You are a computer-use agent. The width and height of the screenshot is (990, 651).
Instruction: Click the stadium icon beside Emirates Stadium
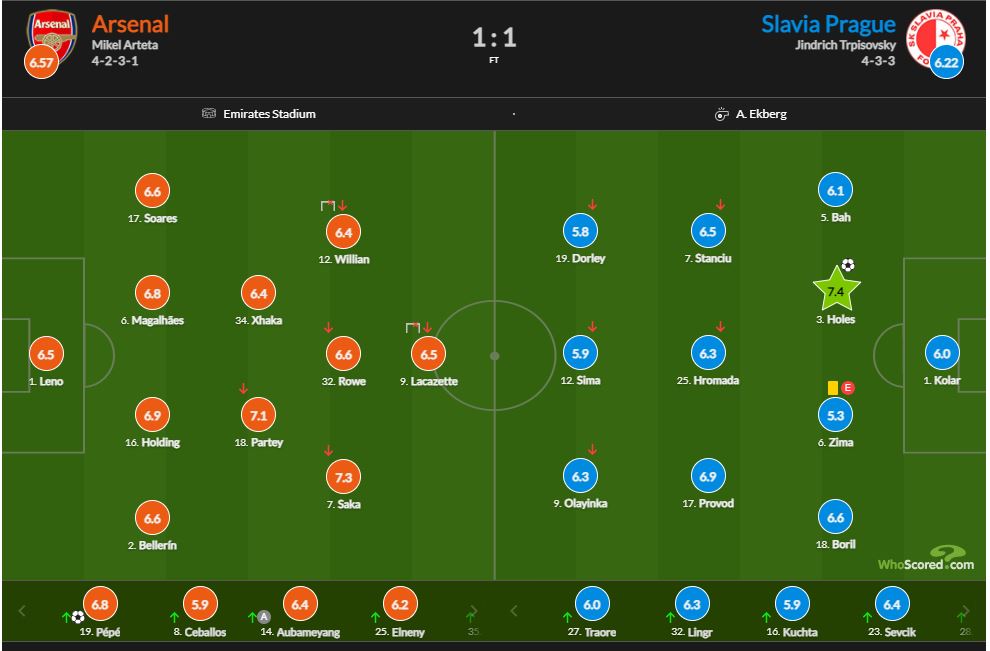pos(208,114)
